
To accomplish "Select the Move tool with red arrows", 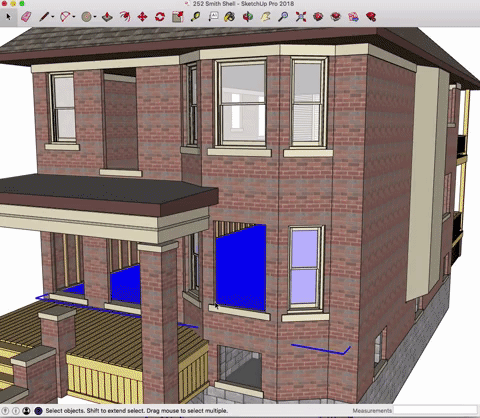I will coord(142,17).
